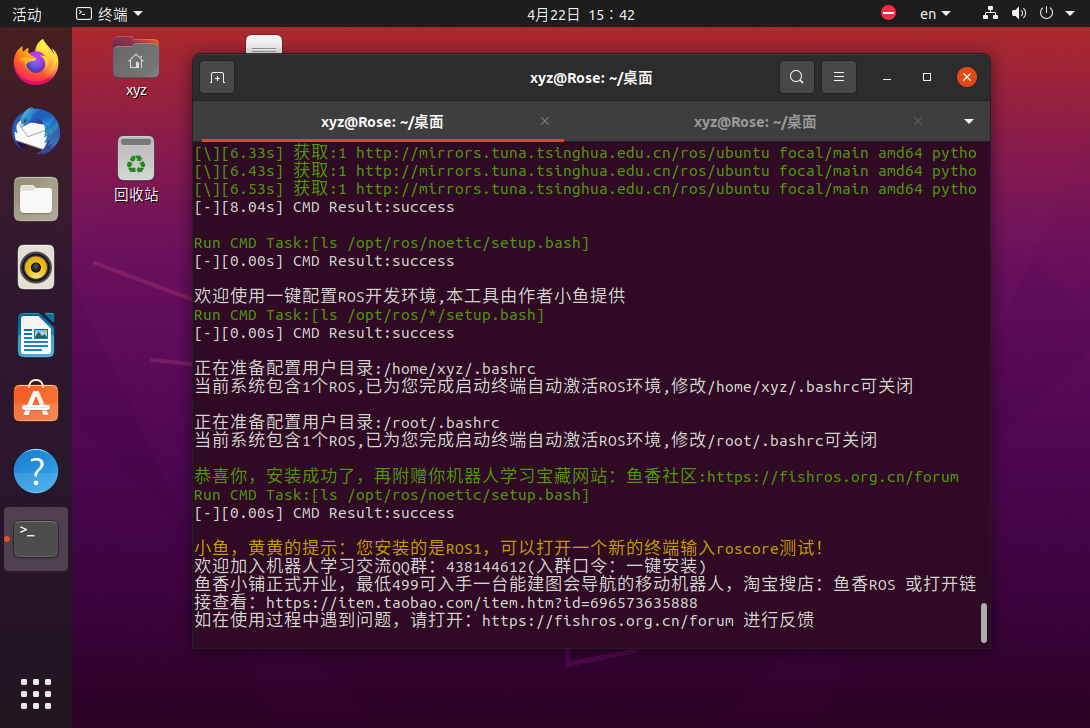Screen dimensions: 1090x728
Task: Open the 终端 app menu in top bar
Action: (109, 14)
